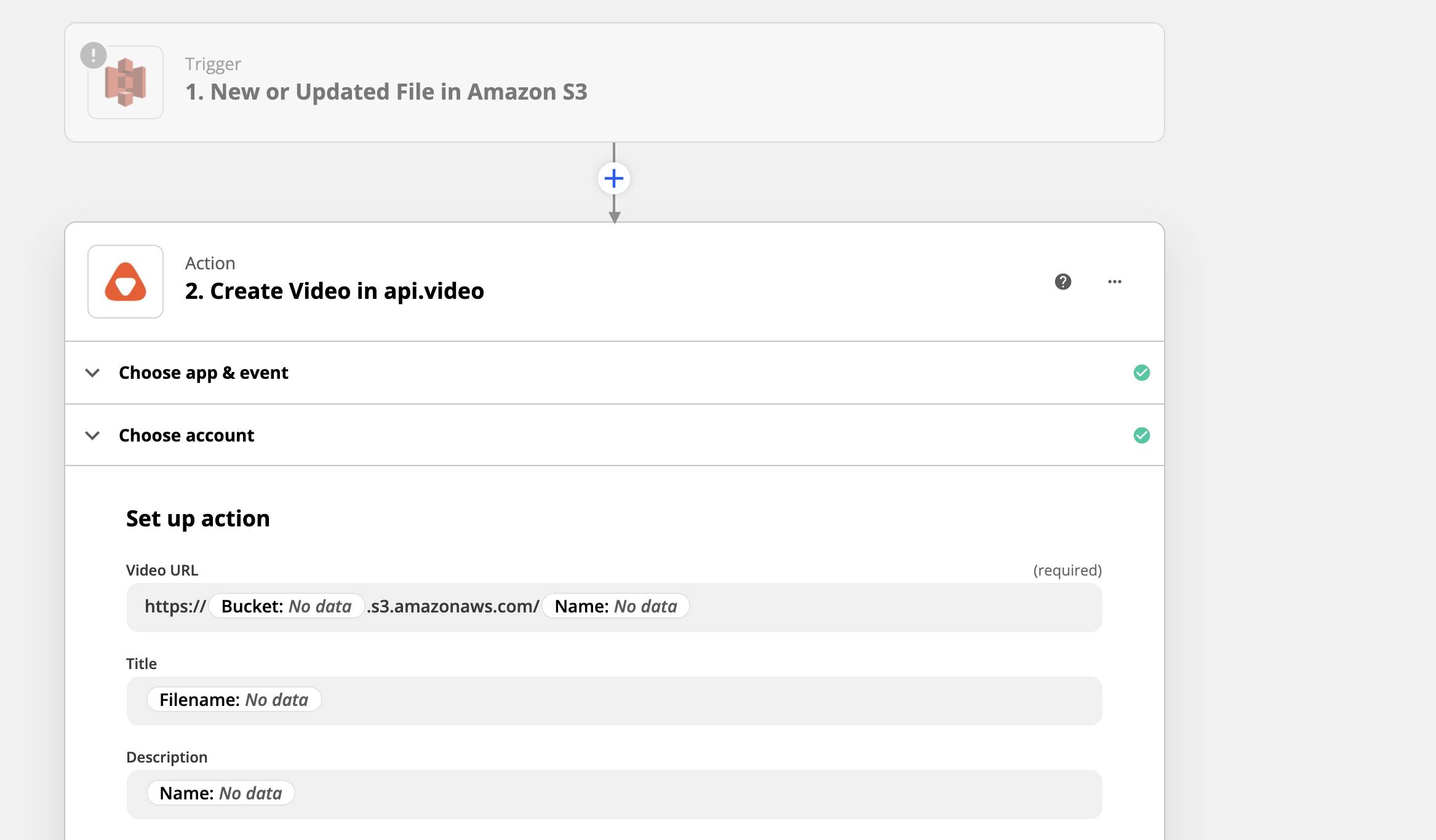This screenshot has width=1436, height=840.
Task: Click the Choose account row
Action: [x=186, y=435]
